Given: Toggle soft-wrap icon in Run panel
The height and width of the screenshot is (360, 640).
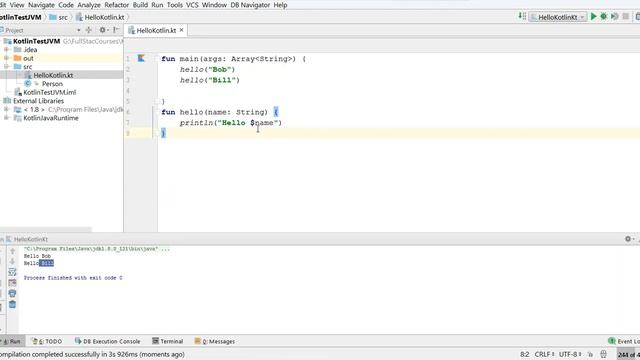Looking at the screenshot, I should click(12, 272).
